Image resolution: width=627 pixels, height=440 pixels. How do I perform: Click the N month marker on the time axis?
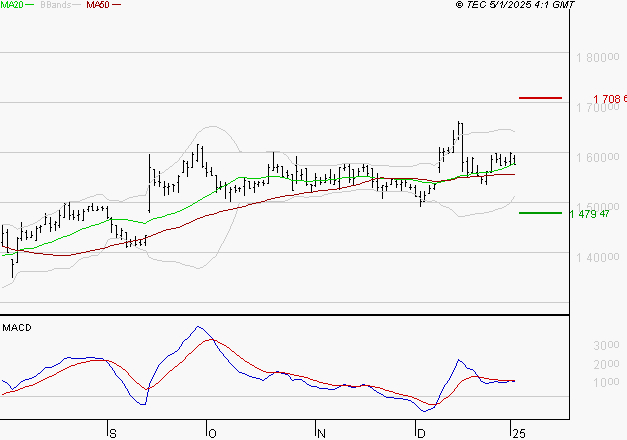321,434
